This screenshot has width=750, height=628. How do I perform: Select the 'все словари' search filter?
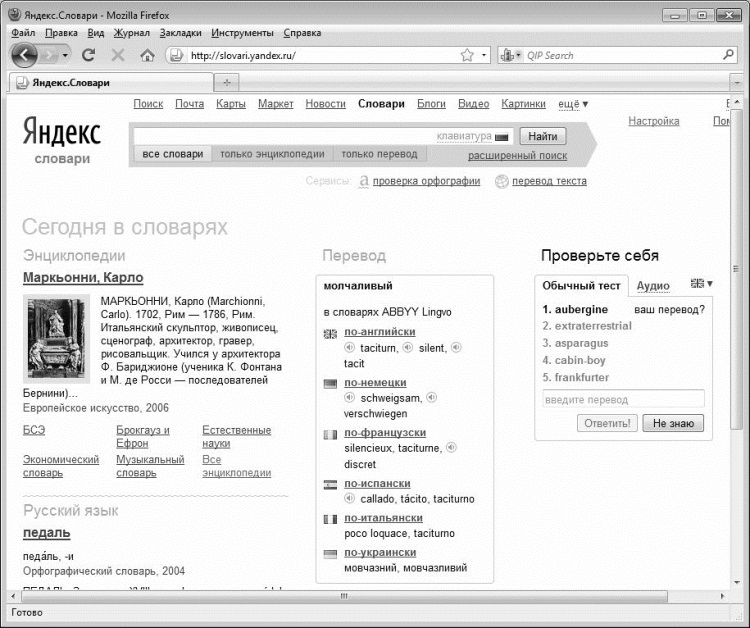(x=173, y=154)
